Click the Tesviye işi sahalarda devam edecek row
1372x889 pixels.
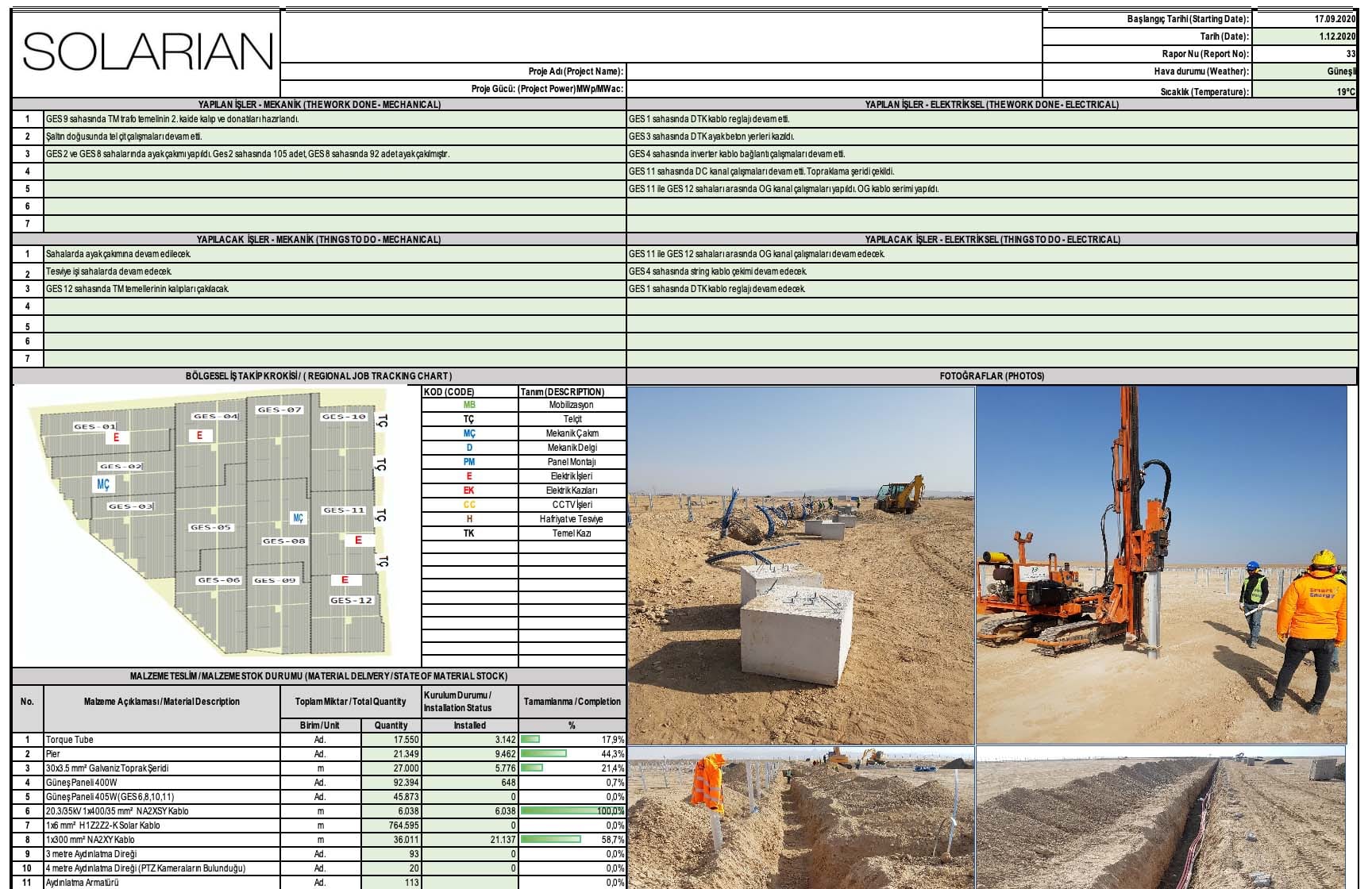(x=319, y=271)
